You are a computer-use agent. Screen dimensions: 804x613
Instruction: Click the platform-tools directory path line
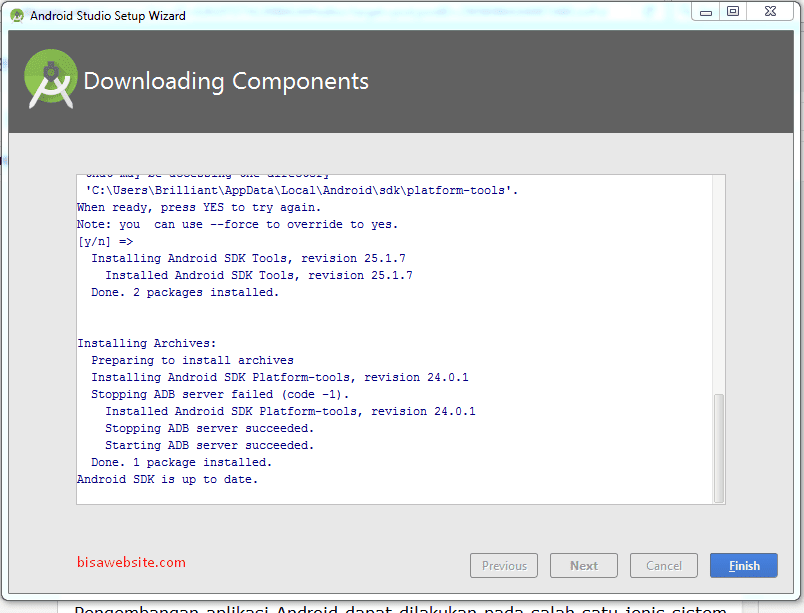[302, 191]
